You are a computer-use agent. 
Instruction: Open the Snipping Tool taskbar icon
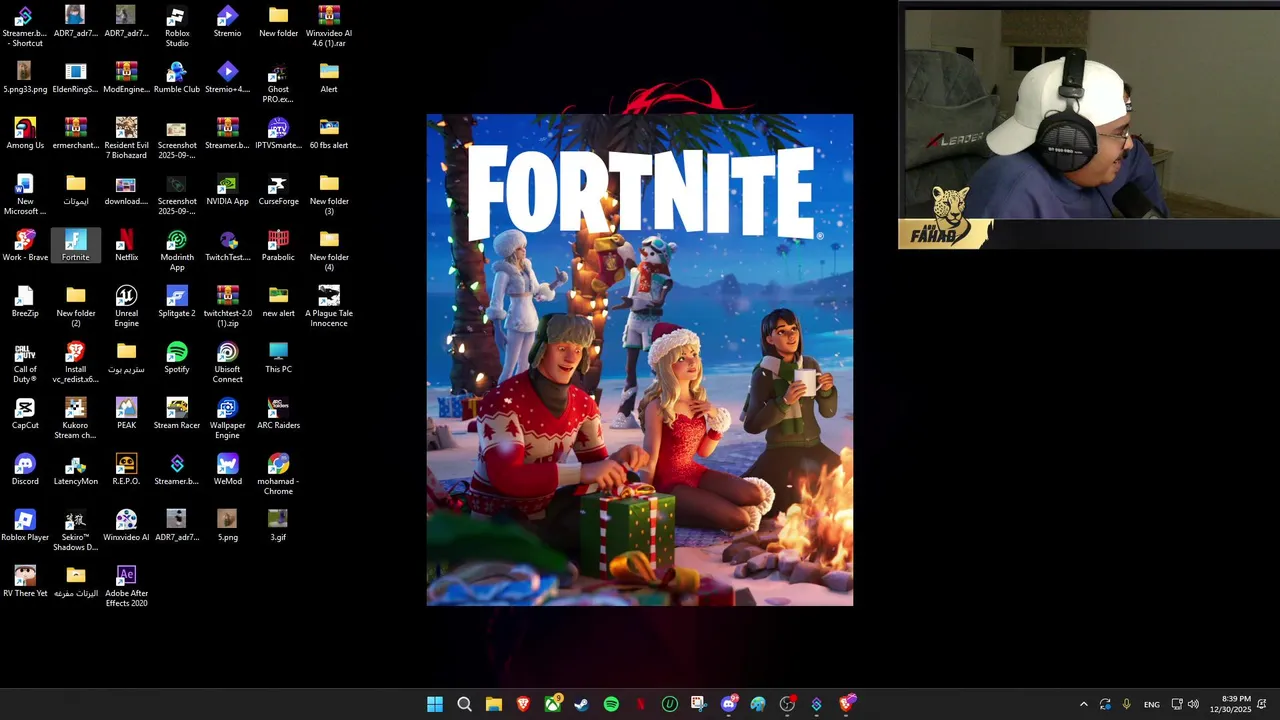tap(698, 704)
